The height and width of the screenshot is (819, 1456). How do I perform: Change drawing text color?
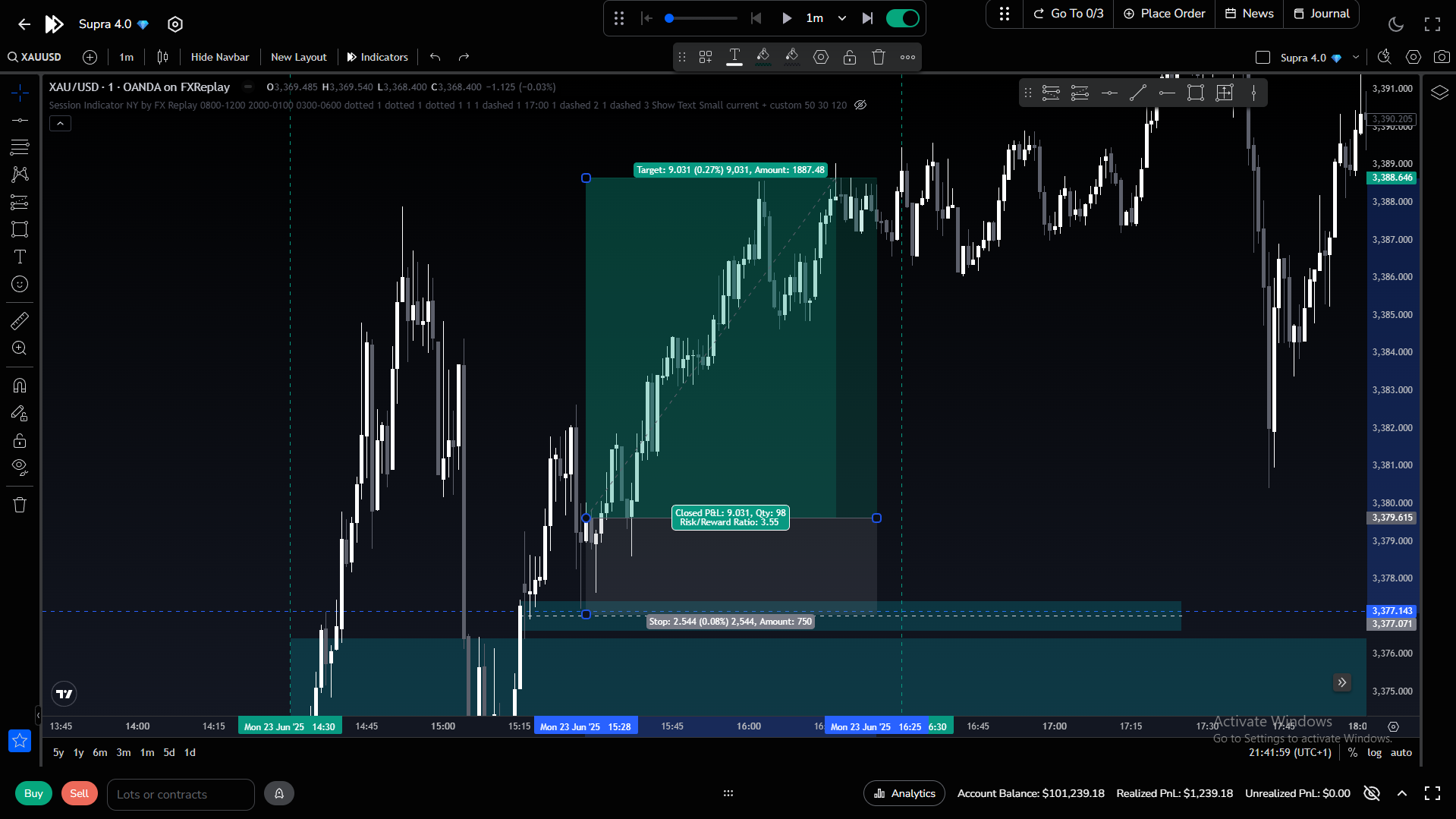734,57
